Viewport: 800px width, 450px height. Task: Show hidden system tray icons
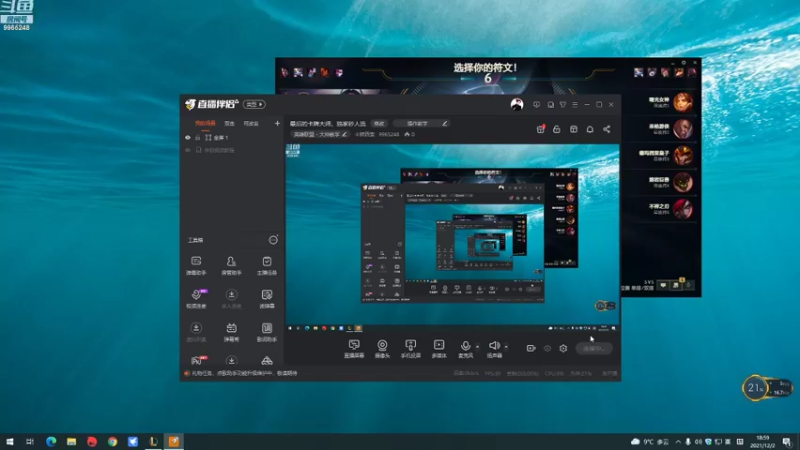(678, 442)
